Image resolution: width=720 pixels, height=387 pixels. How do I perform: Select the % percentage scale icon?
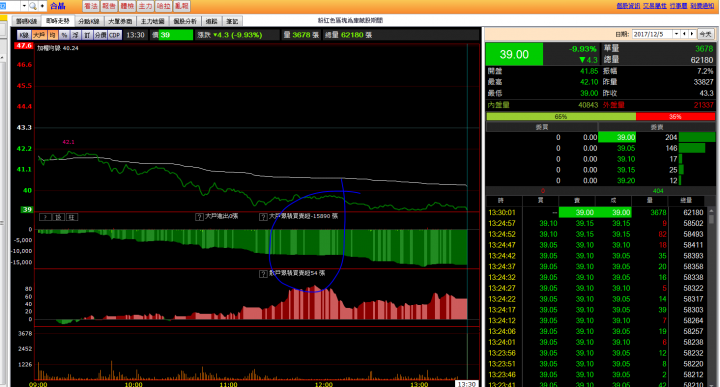pyautogui.click(x=64, y=35)
